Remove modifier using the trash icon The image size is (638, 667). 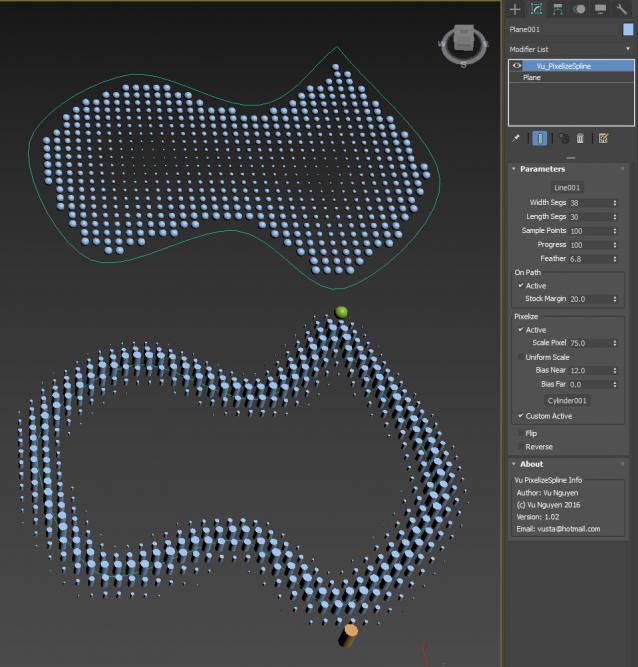(x=580, y=138)
